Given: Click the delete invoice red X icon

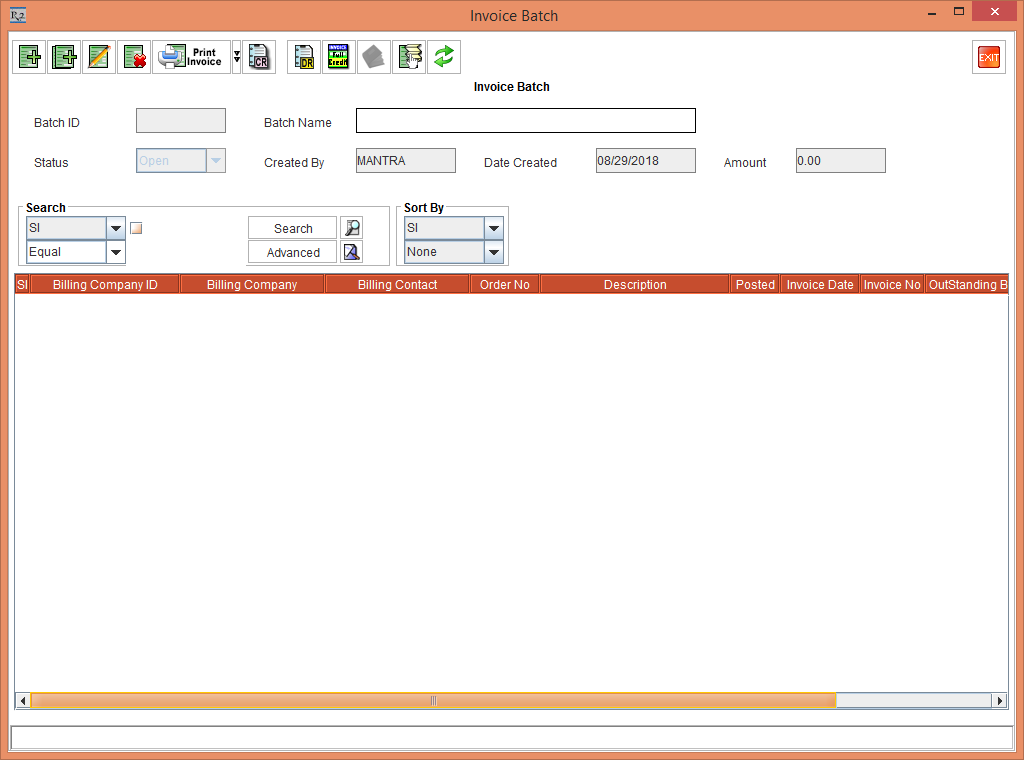Looking at the screenshot, I should pyautogui.click(x=134, y=57).
